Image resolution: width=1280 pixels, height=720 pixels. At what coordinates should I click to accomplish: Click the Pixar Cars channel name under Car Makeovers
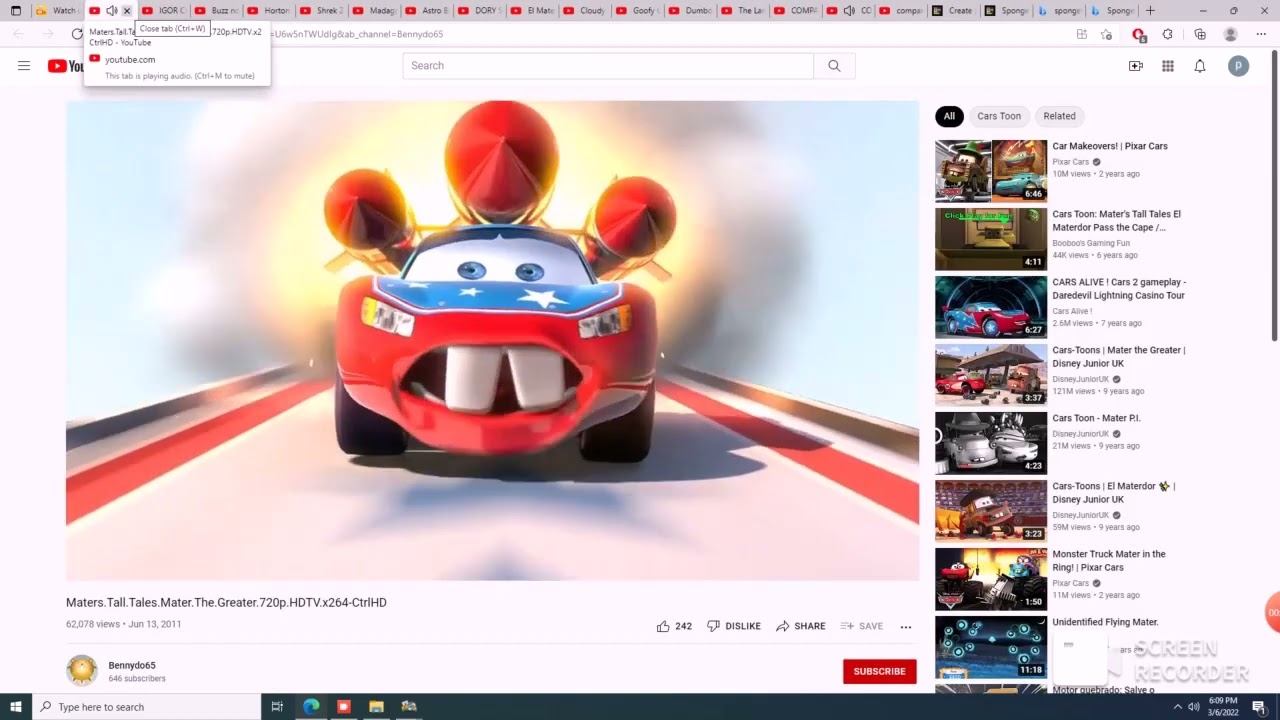pyautogui.click(x=1071, y=162)
